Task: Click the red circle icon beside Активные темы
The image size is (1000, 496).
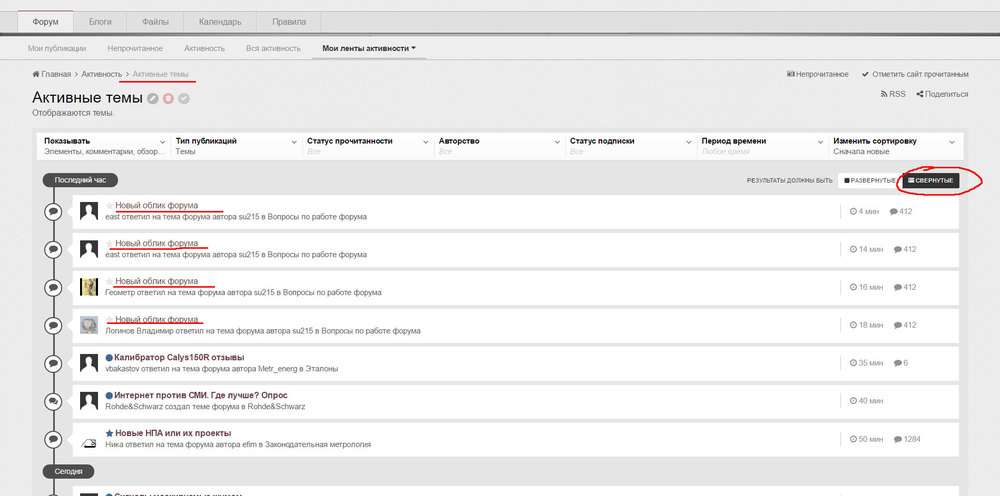Action: tap(168, 98)
